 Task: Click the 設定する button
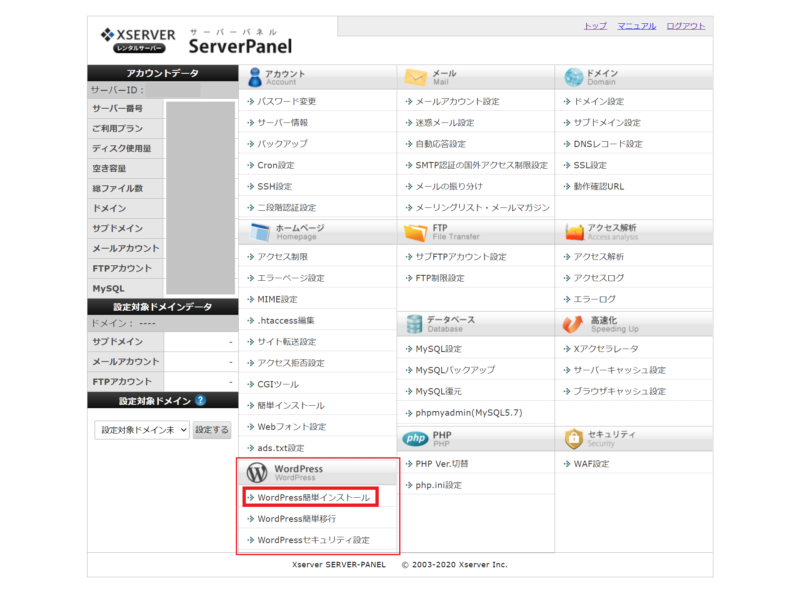pos(212,430)
